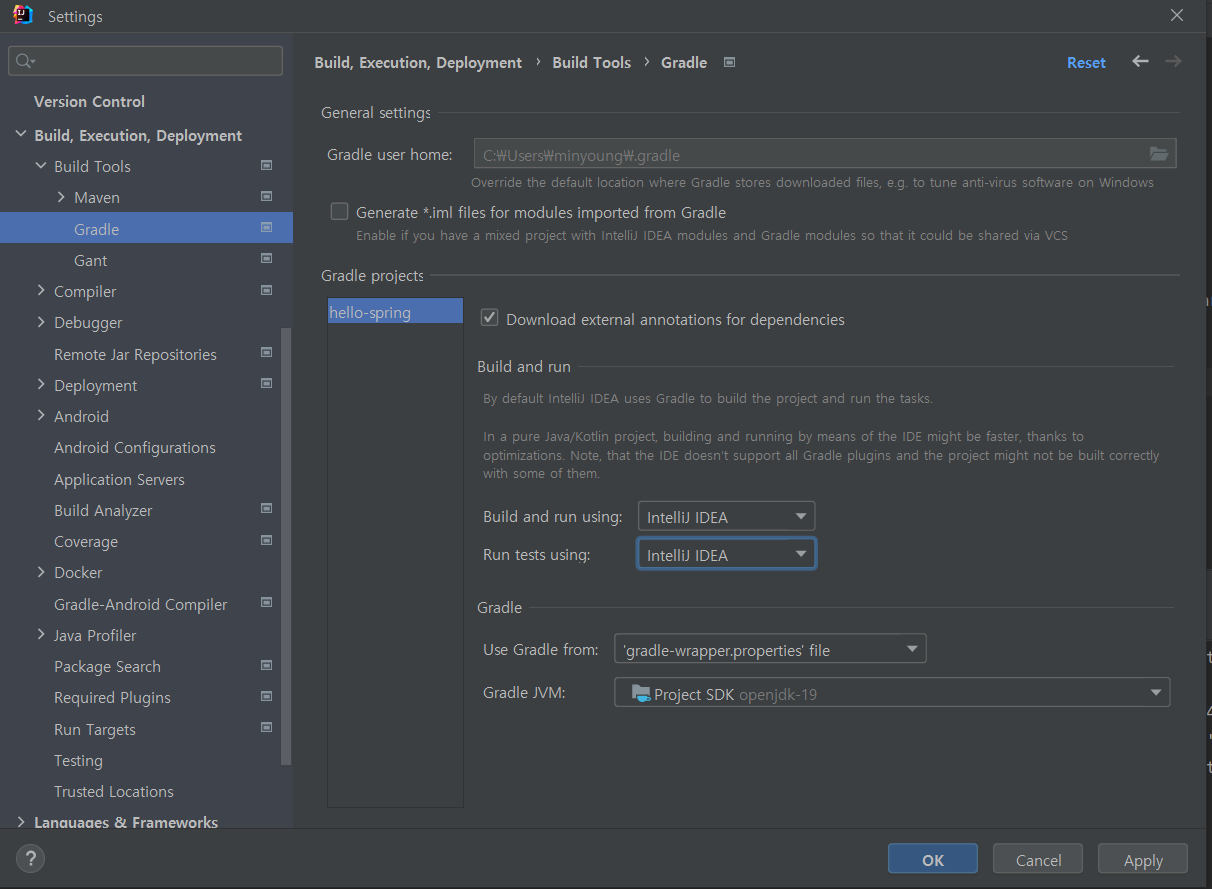Image resolution: width=1212 pixels, height=889 pixels.
Task: Expand the Docker tree node
Action: pos(41,572)
